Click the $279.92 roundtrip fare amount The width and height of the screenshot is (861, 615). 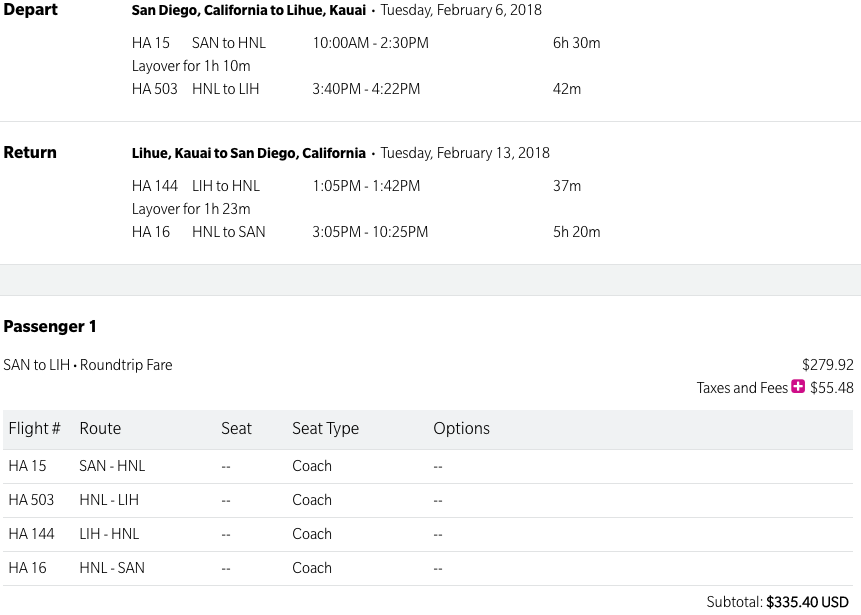pyautogui.click(x=827, y=365)
